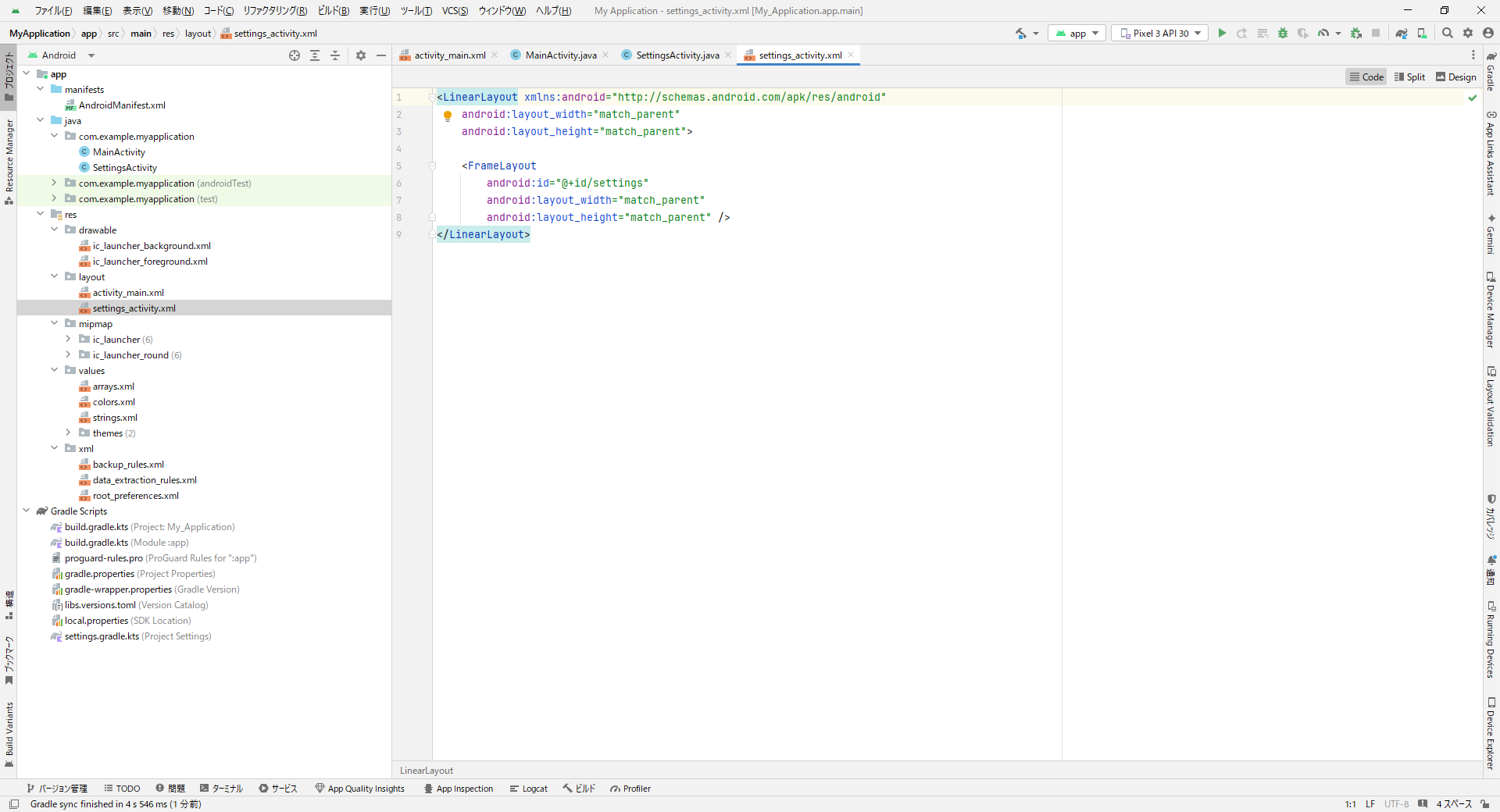This screenshot has height=812, width=1500.
Task: Switch editor to Design view
Action: pos(1456,77)
